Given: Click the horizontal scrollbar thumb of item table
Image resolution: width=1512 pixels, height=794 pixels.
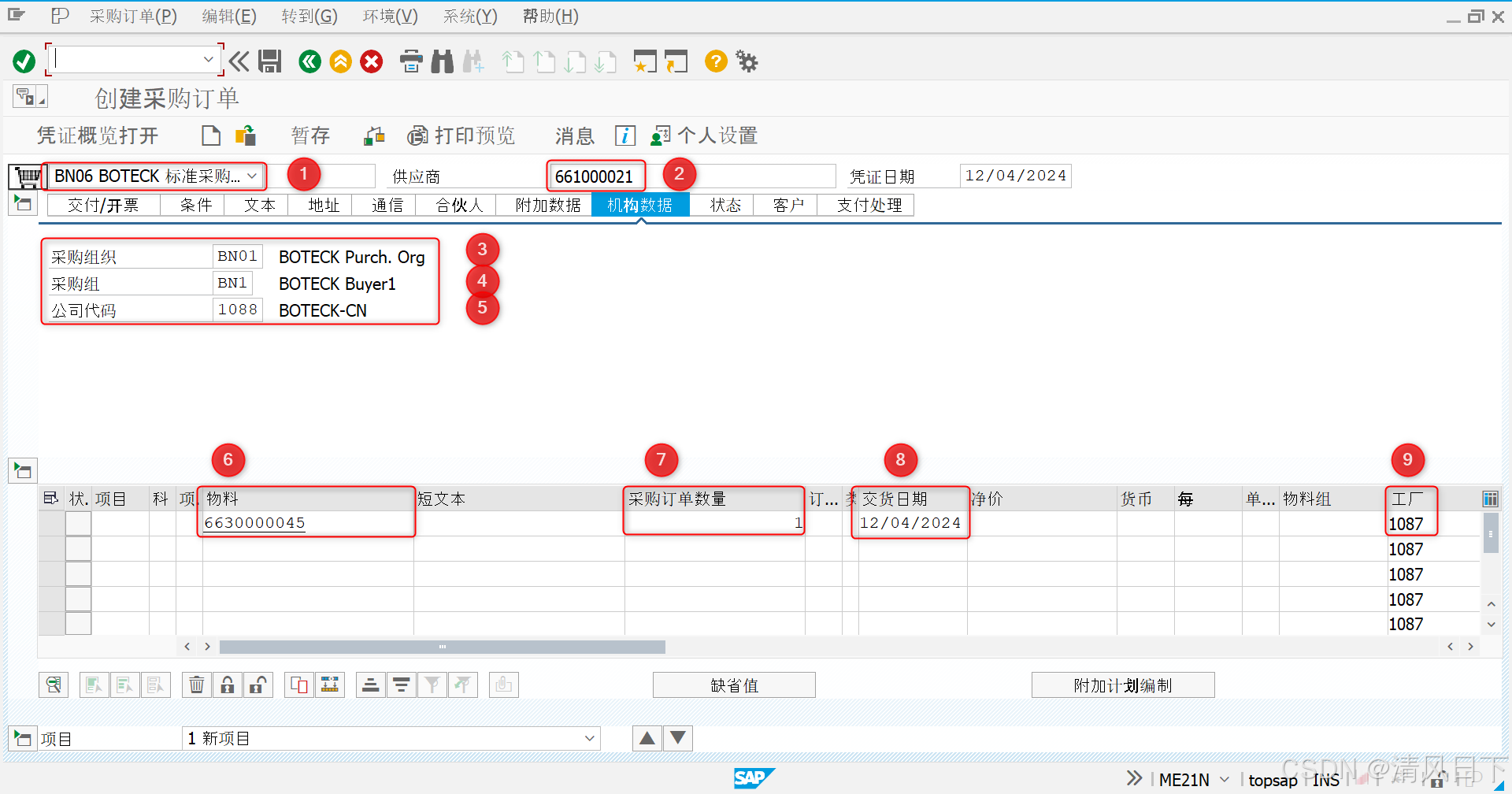Looking at the screenshot, I should point(442,647).
